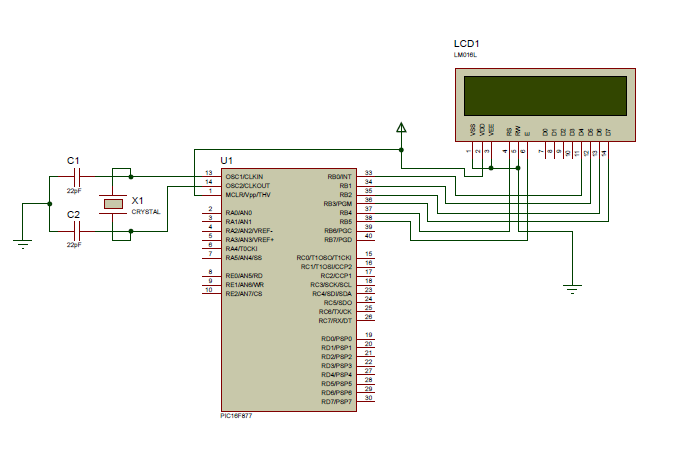
Task: Click the 'RE0/AN5/RD' pin label
Action: (x=244, y=276)
